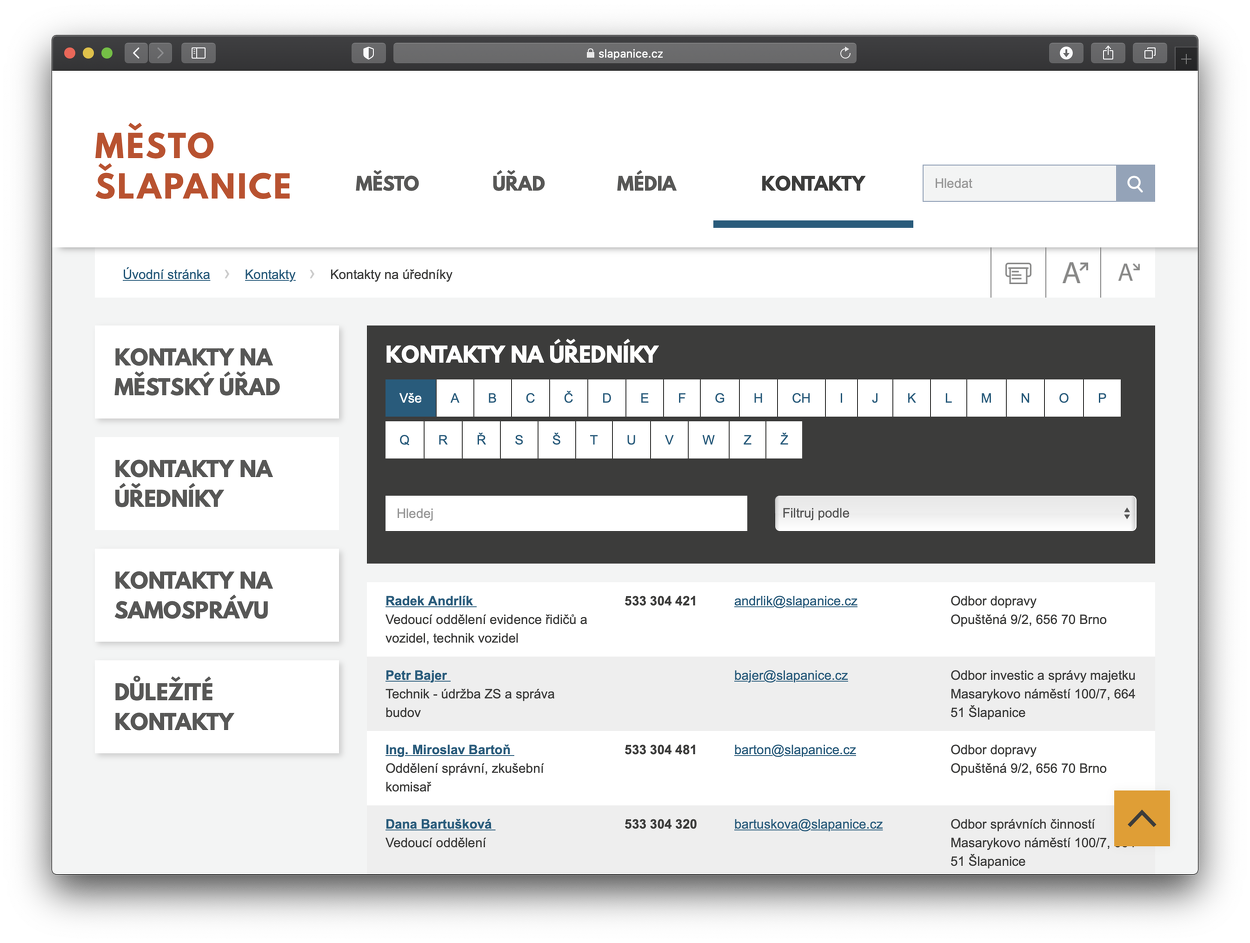Increase font size with the A icon
This screenshot has width=1250, height=943.
1074,273
